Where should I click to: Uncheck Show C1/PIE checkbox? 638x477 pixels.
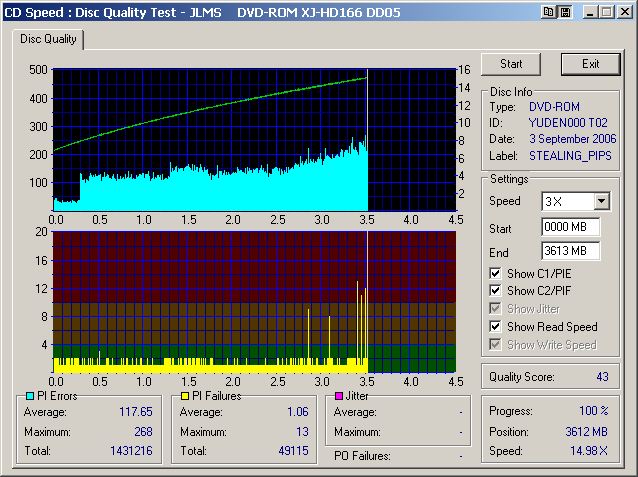point(496,273)
